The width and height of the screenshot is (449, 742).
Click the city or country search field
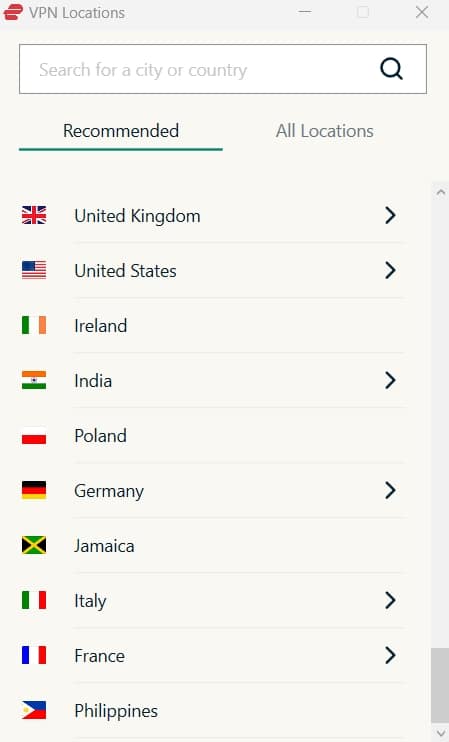(x=223, y=69)
